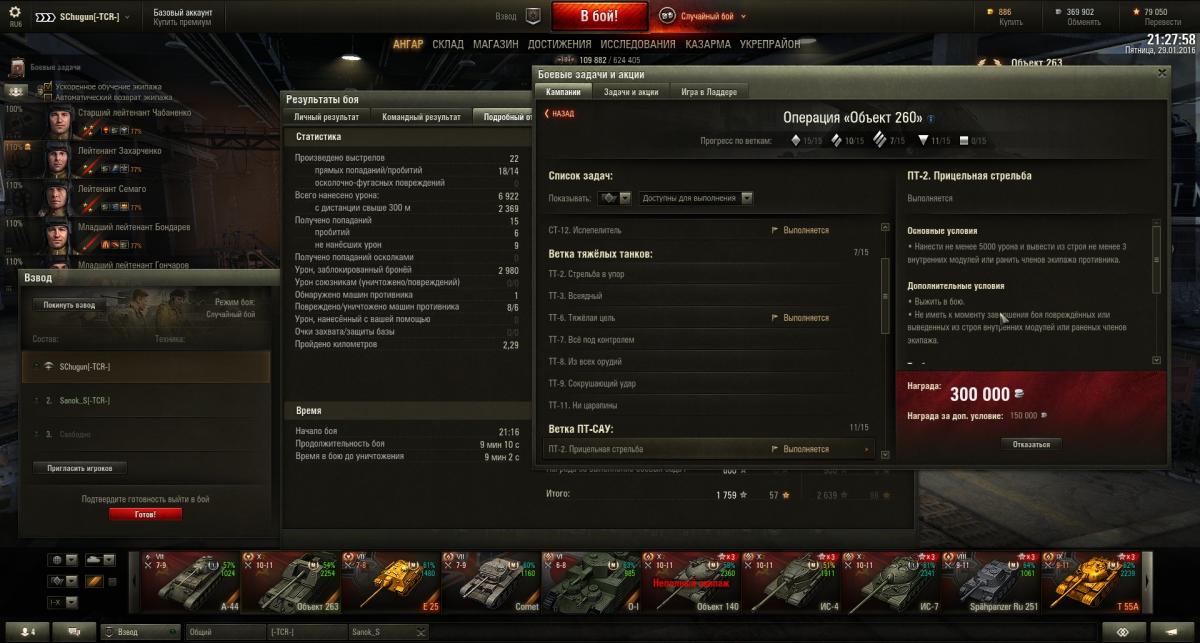Open the СКЛАД menu tab
Viewport: 1200px width, 643px height.
pos(448,44)
